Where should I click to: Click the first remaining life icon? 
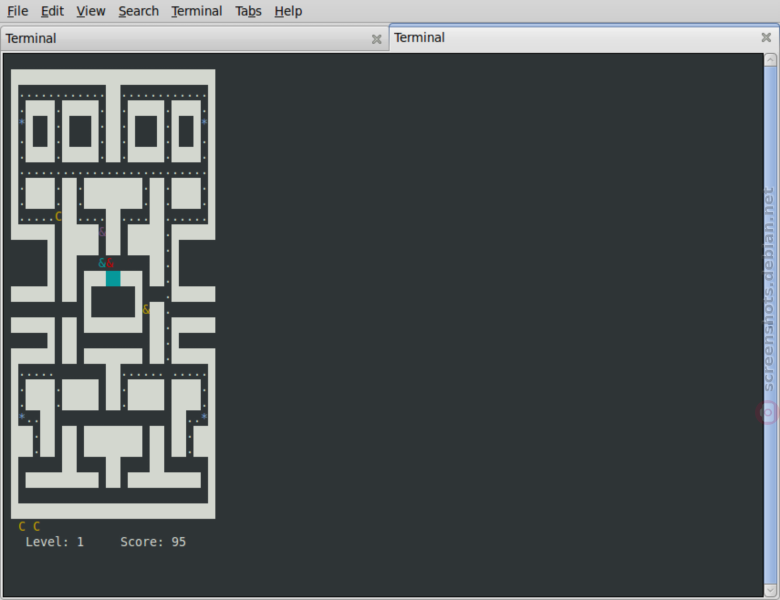(x=22, y=526)
